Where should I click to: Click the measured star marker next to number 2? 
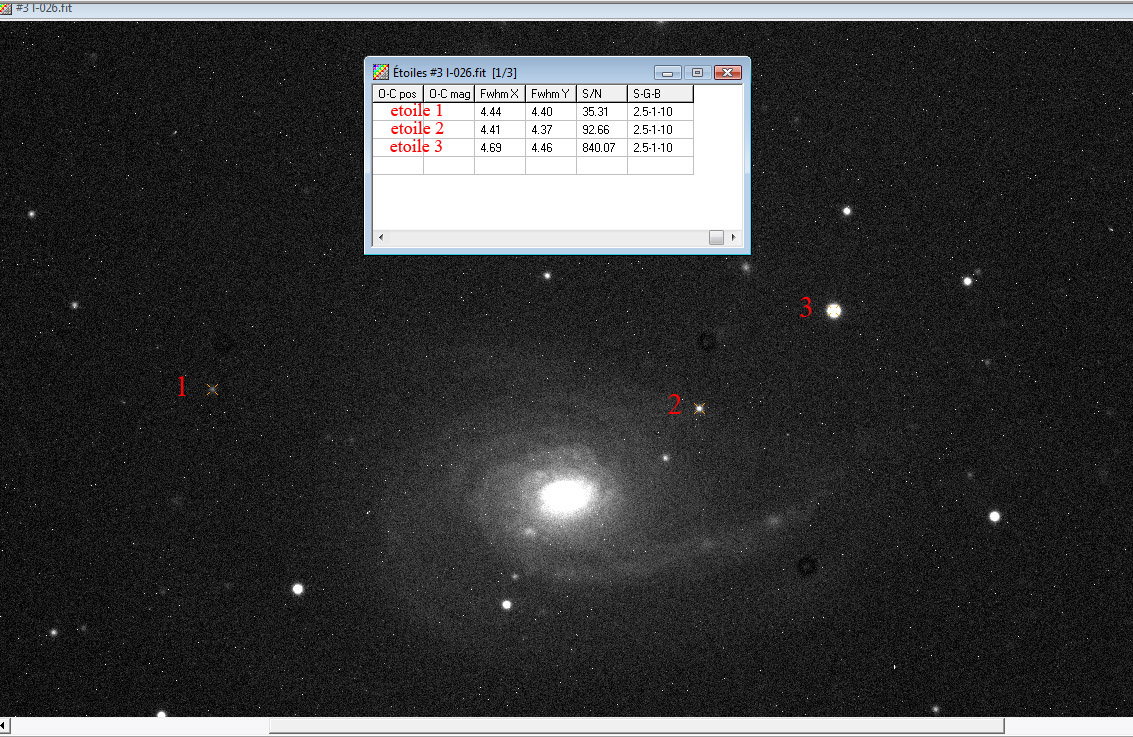699,408
